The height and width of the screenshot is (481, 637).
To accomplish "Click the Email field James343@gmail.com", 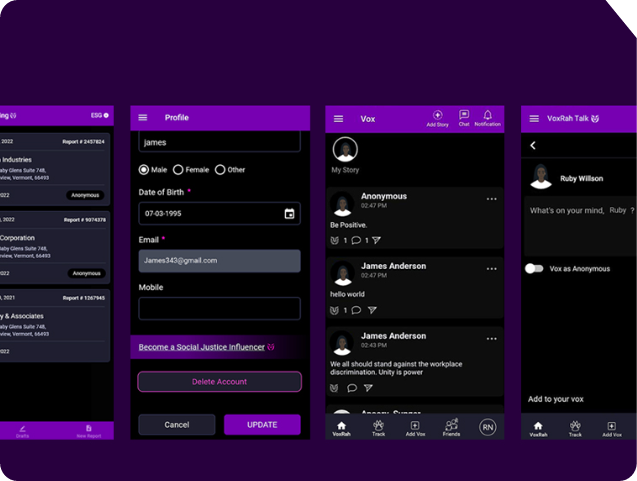I will (x=219, y=261).
